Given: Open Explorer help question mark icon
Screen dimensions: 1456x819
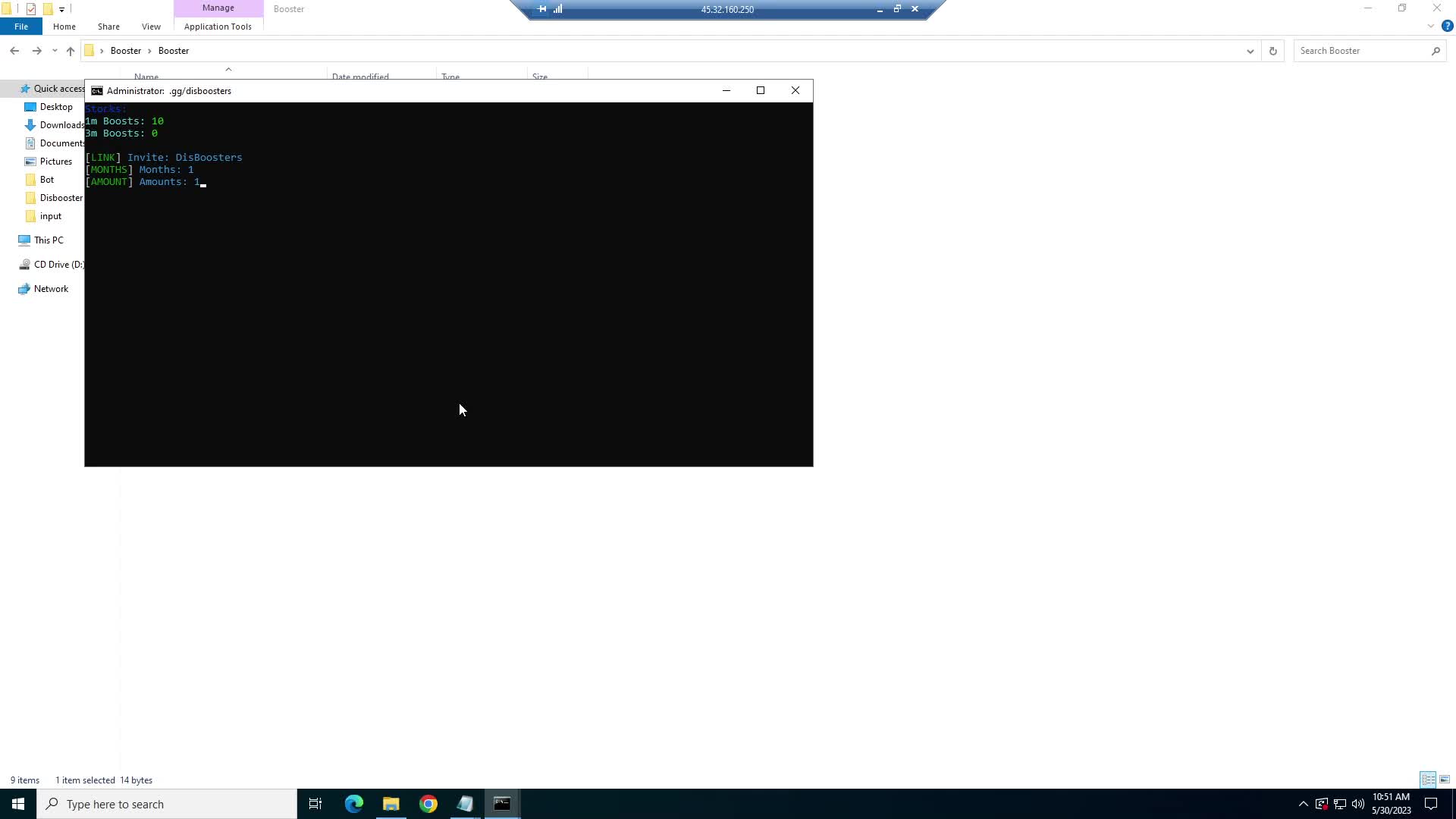Looking at the screenshot, I should pos(1447,26).
